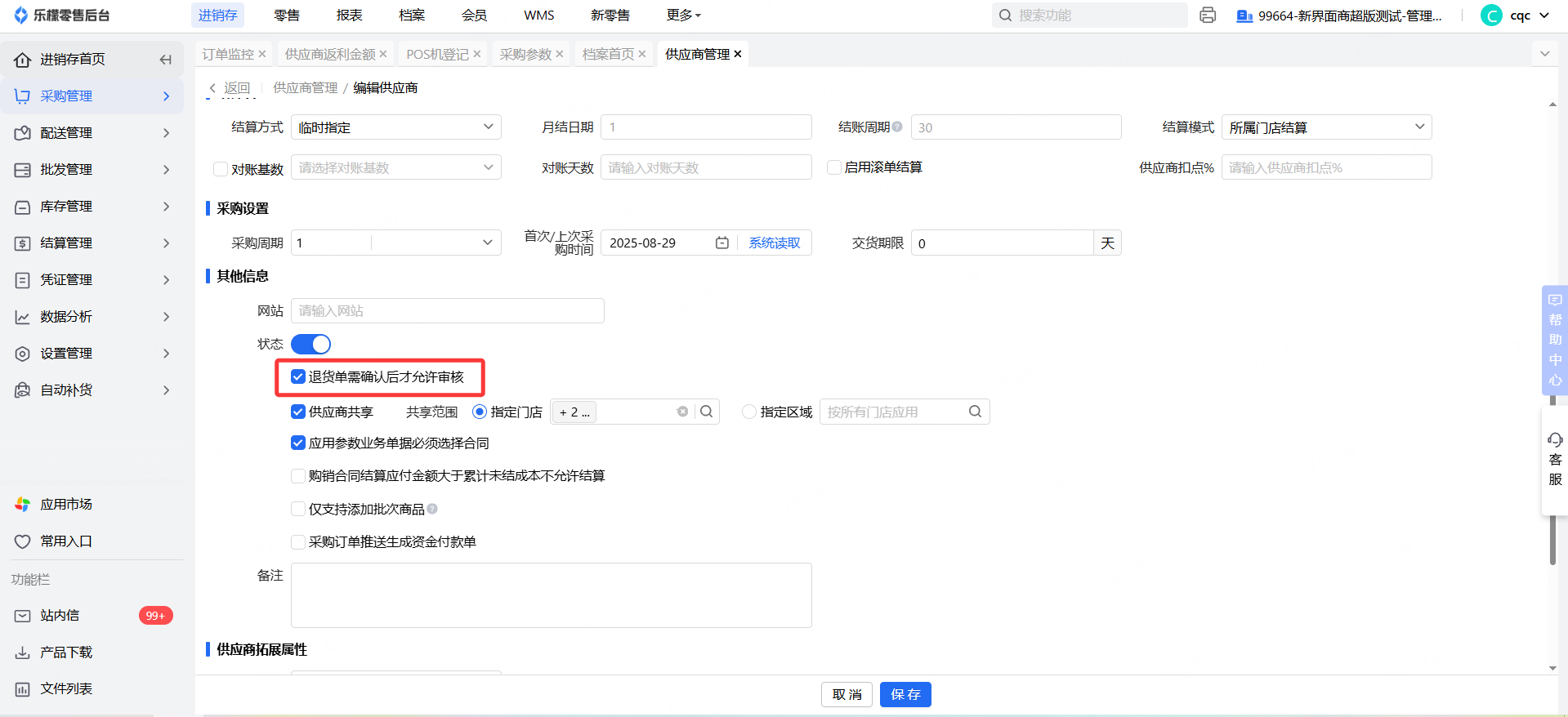The image size is (1568, 717).
Task: Select the 指定区域 radio button
Action: tap(749, 412)
